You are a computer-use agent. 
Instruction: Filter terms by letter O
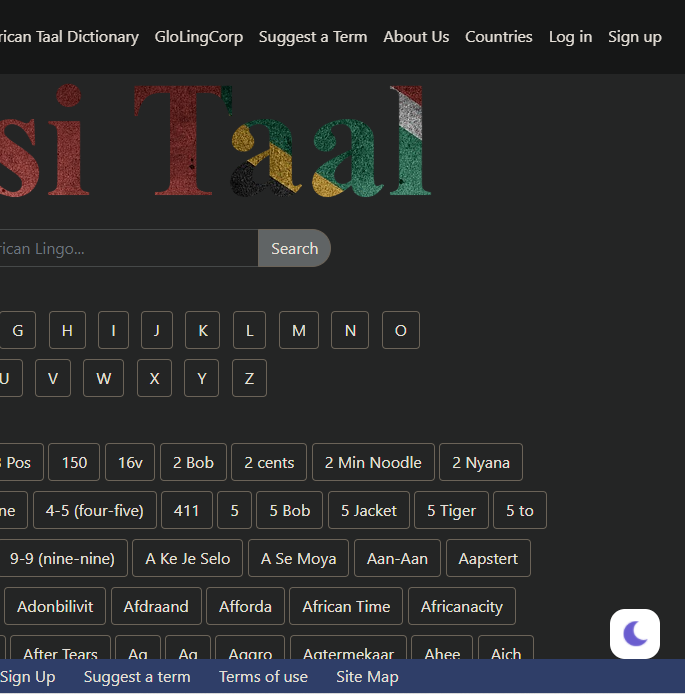coord(401,330)
